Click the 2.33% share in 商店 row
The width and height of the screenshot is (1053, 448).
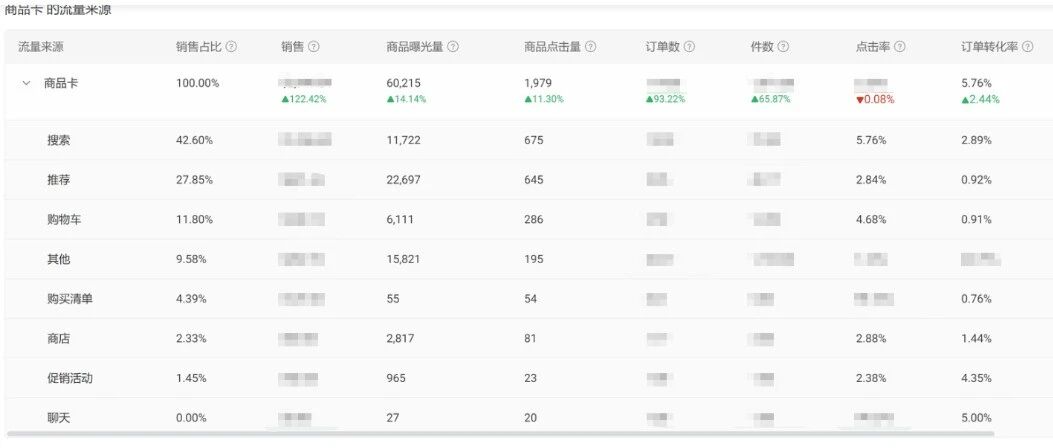click(x=192, y=339)
